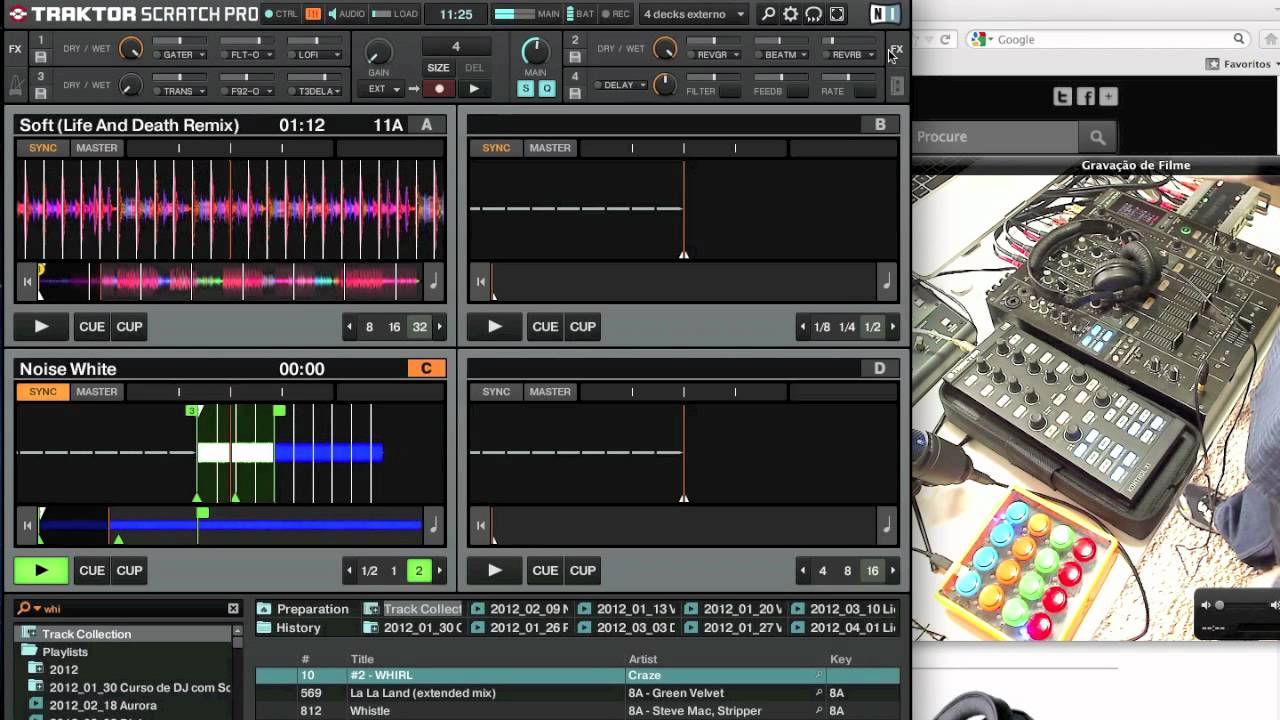1280x720 pixels.
Task: Adjust FX unit 1 DRY/WET knob
Action: tap(131, 49)
